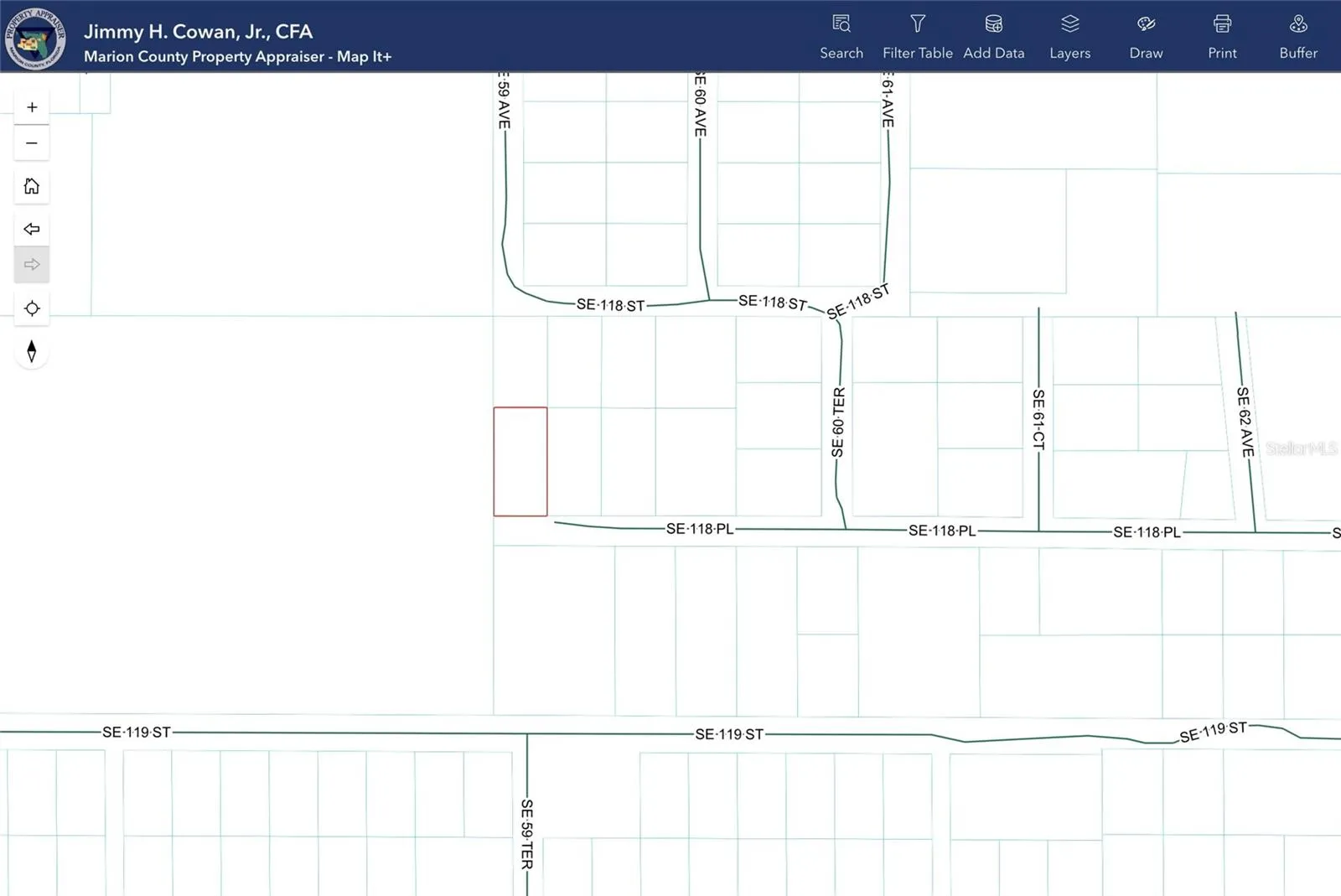This screenshot has height=896, width=1341.
Task: Go to the previous map extent
Action: (x=32, y=229)
